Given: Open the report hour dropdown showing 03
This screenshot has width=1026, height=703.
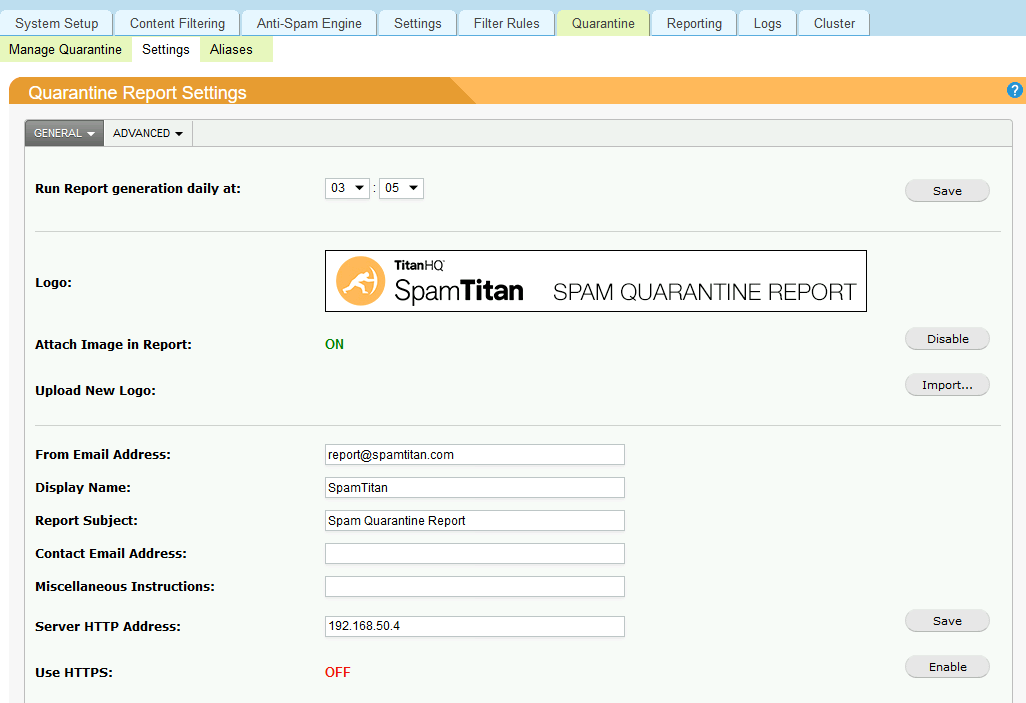Looking at the screenshot, I should click(x=347, y=188).
